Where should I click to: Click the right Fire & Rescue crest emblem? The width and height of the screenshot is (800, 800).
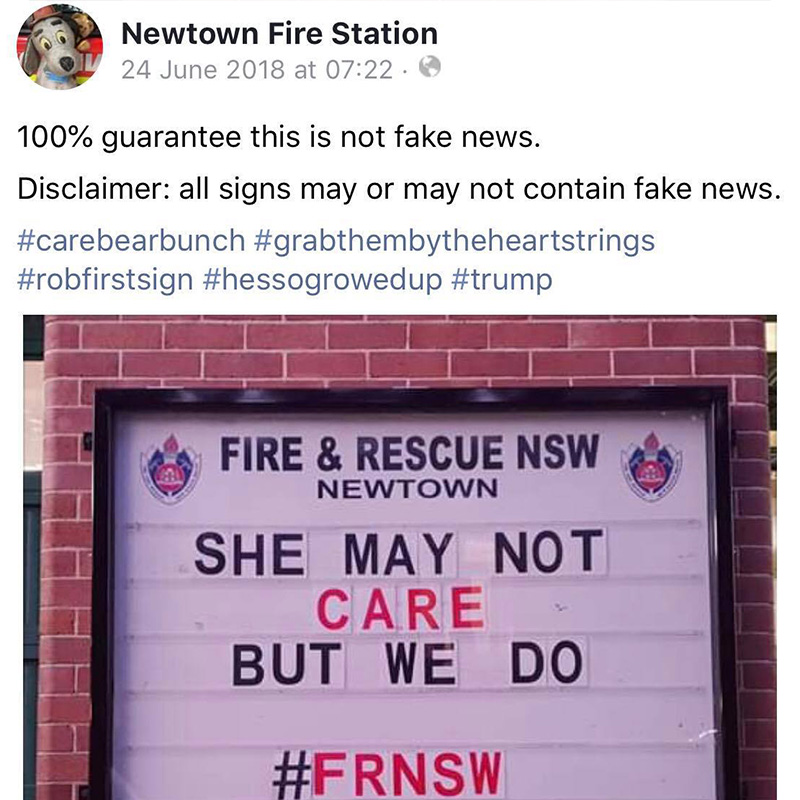tap(652, 466)
